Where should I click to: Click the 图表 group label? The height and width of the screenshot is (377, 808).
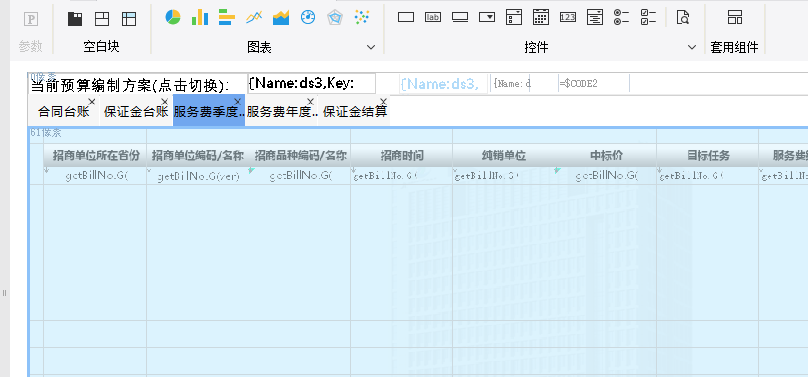(259, 47)
